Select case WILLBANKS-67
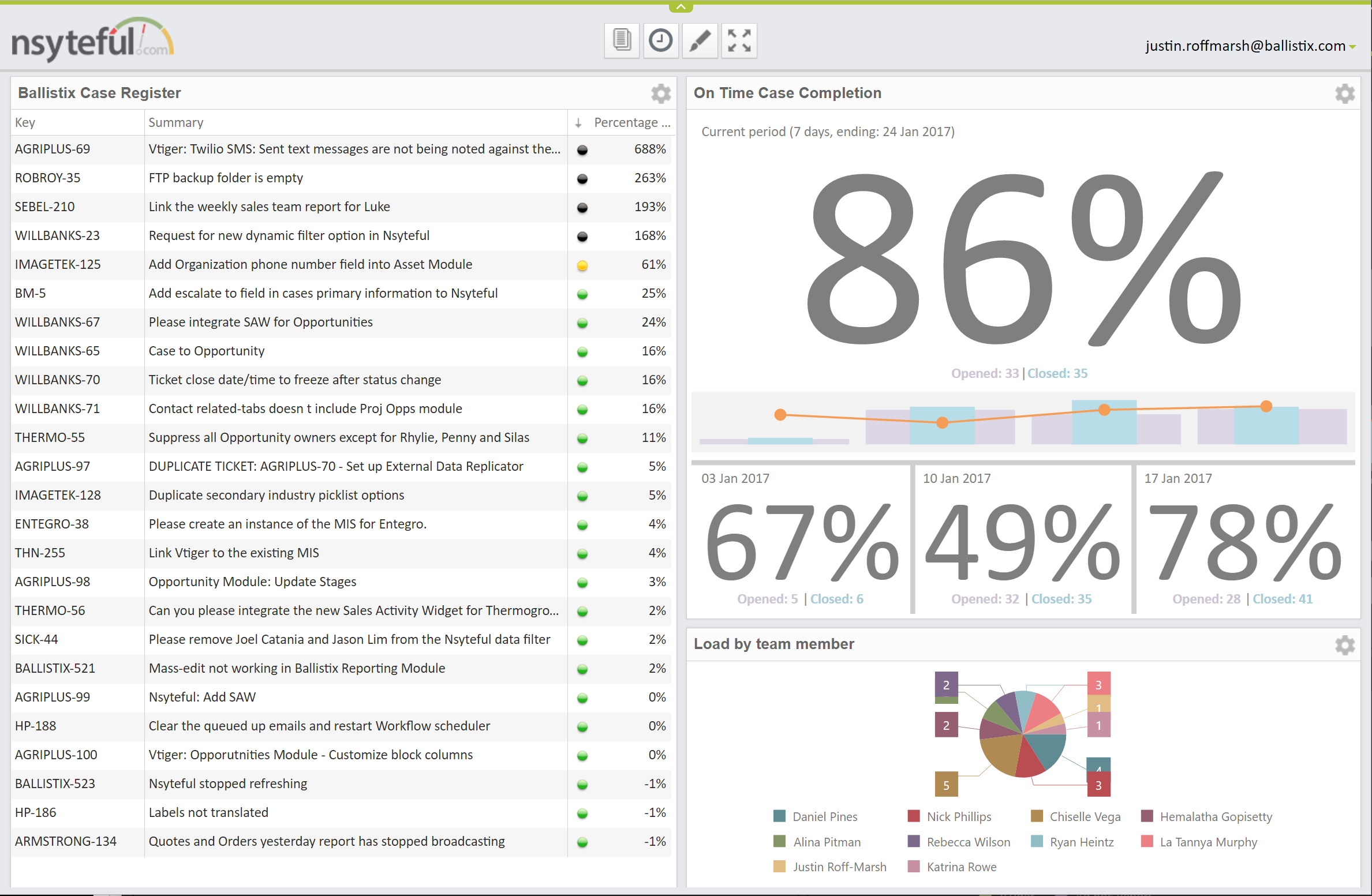 click(x=58, y=322)
